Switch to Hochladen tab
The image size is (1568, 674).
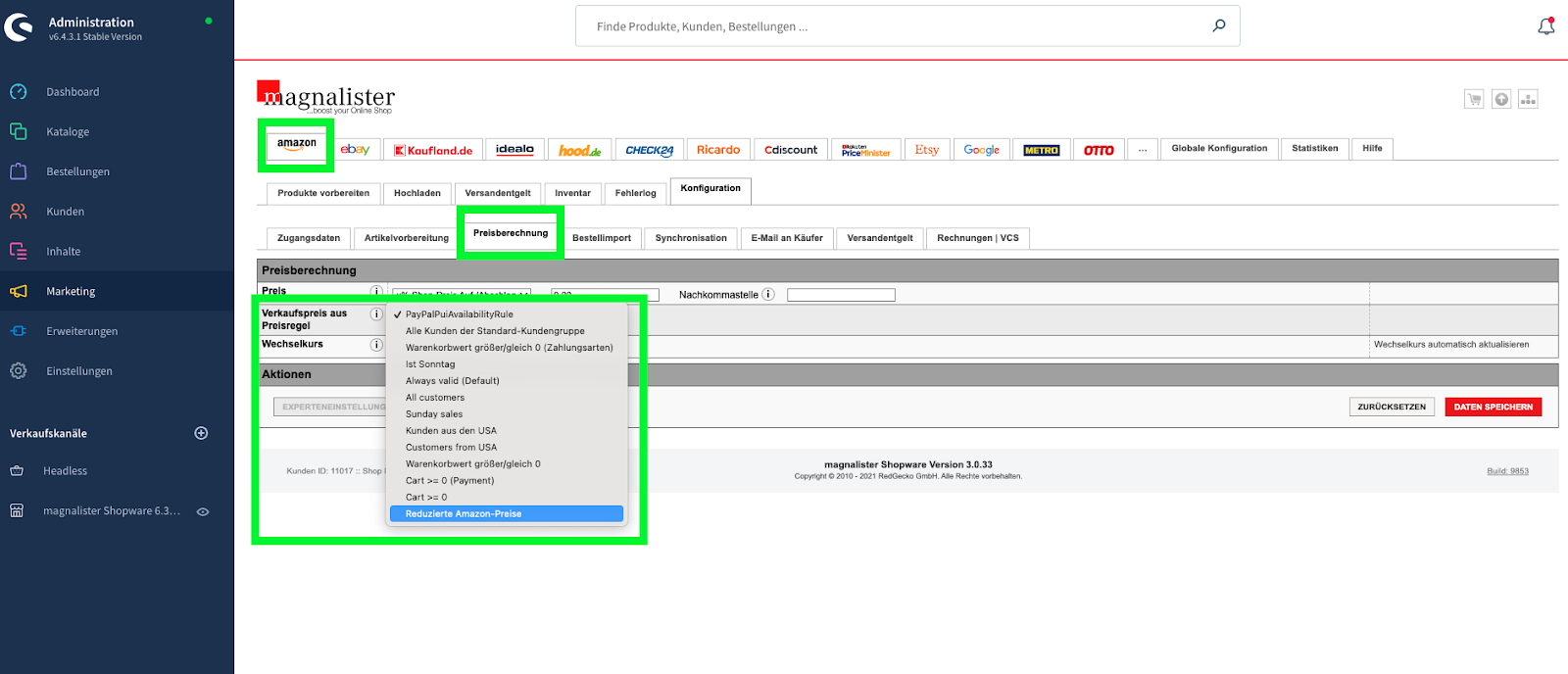(417, 193)
